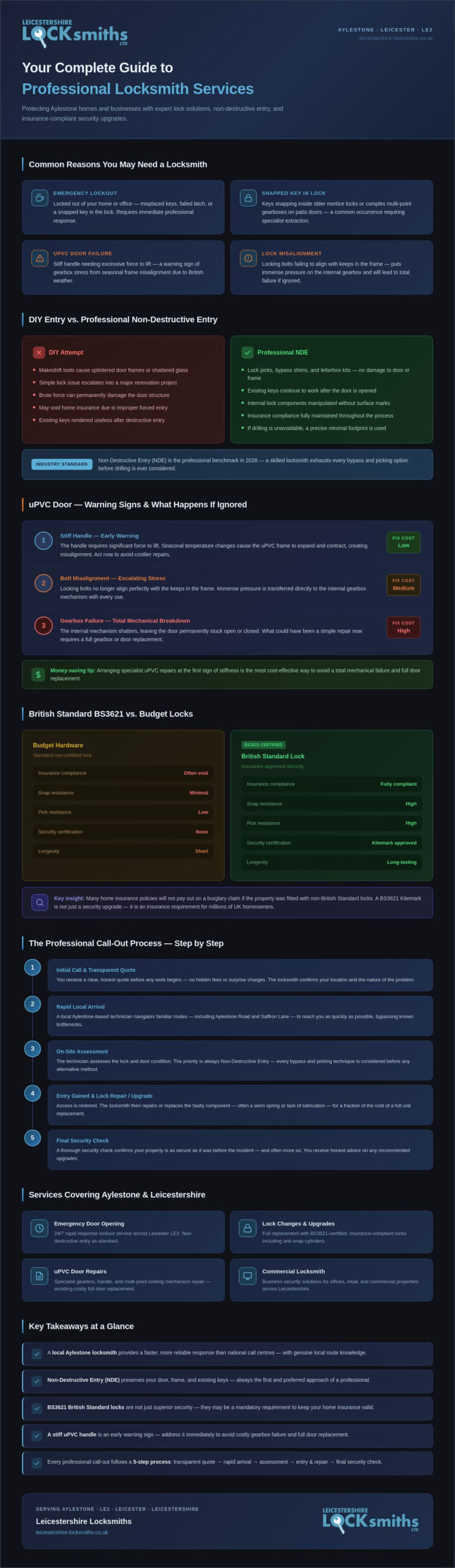Open the footer leicestershire-locksmiths.co.uk link
This screenshot has height=1568, width=455.
72,1532
